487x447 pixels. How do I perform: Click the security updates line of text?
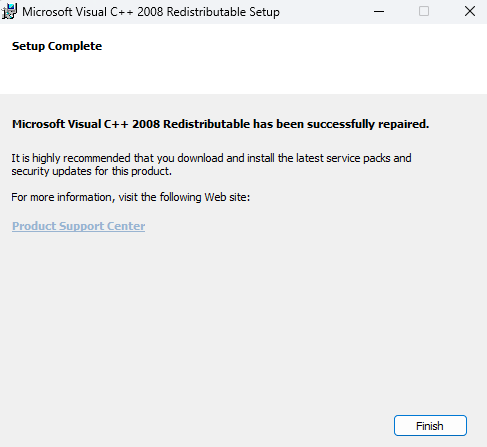click(x=91, y=171)
